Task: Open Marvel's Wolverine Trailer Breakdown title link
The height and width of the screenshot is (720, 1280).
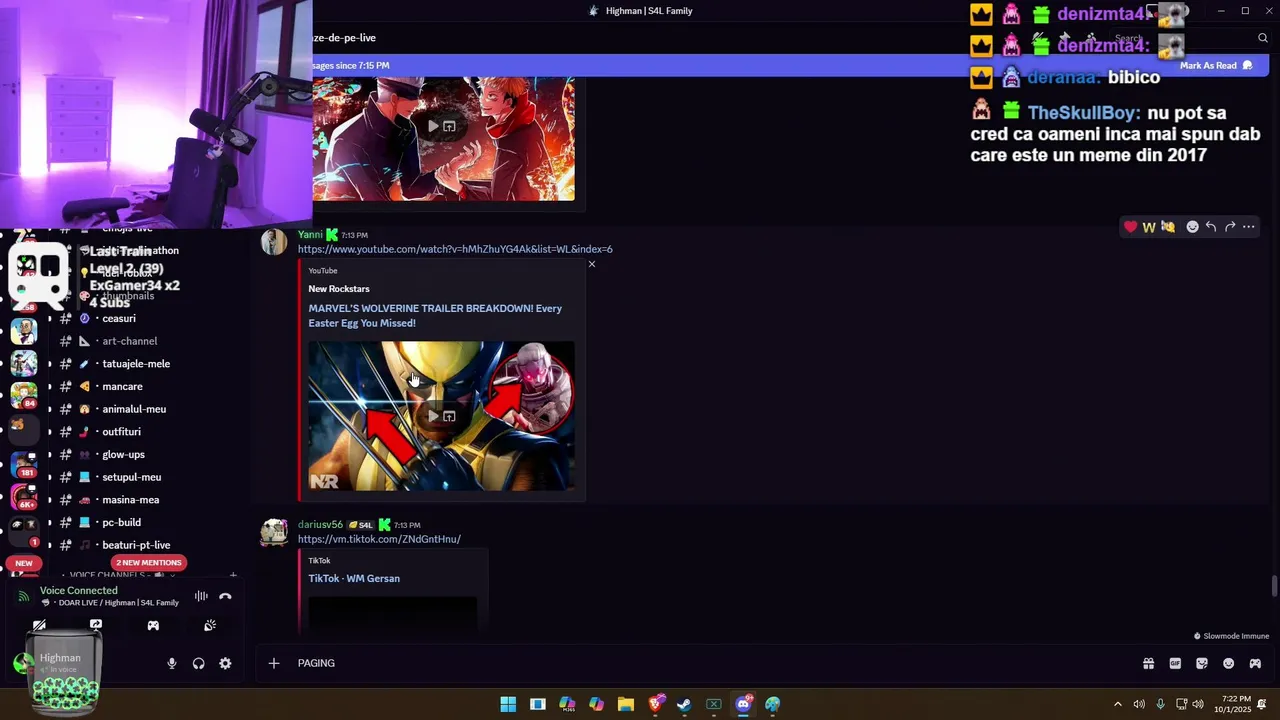Action: click(435, 316)
